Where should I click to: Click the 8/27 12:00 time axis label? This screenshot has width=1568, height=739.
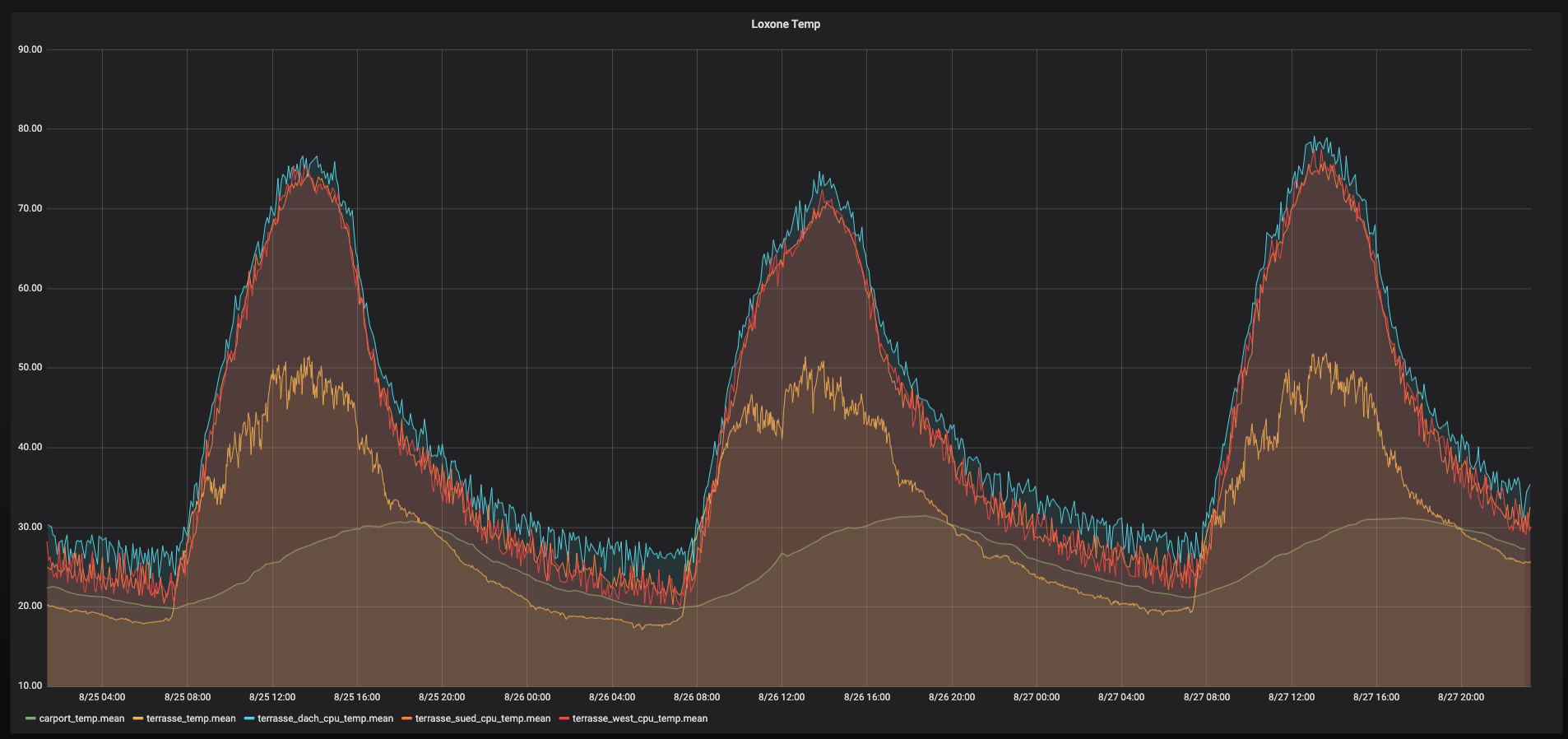pos(1292,697)
